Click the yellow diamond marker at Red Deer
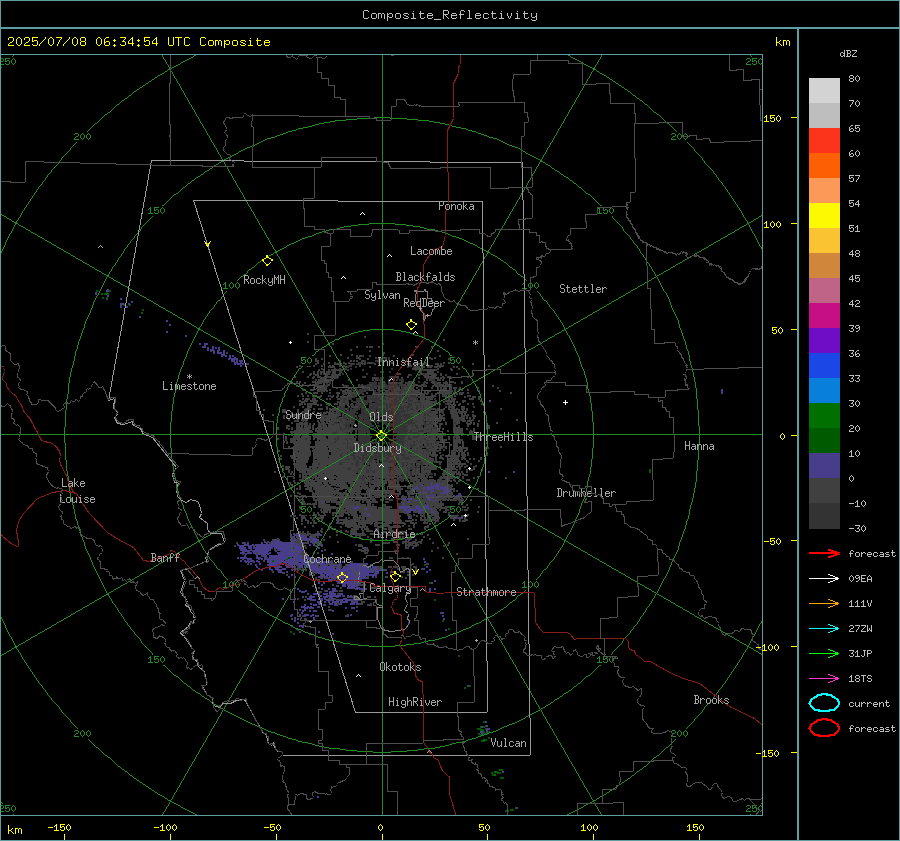 (411, 325)
